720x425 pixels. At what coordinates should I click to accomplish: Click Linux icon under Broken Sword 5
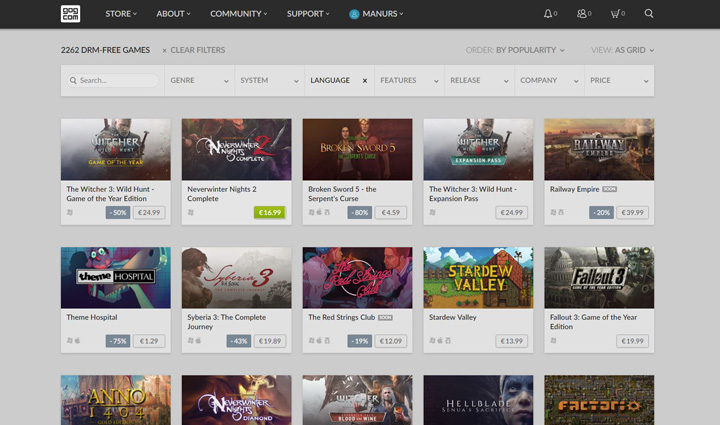tap(327, 212)
